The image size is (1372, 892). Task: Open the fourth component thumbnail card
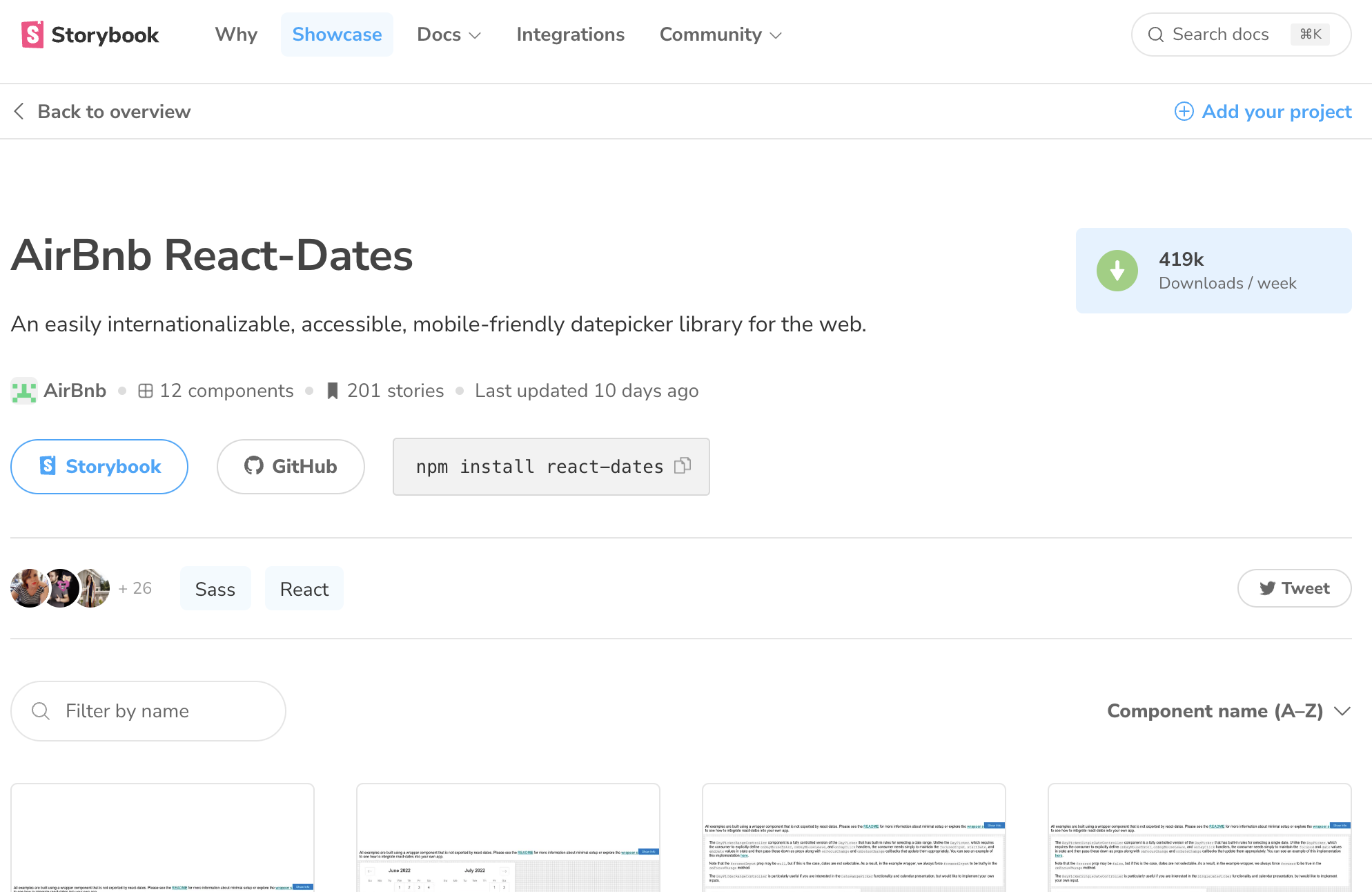[x=1199, y=837]
